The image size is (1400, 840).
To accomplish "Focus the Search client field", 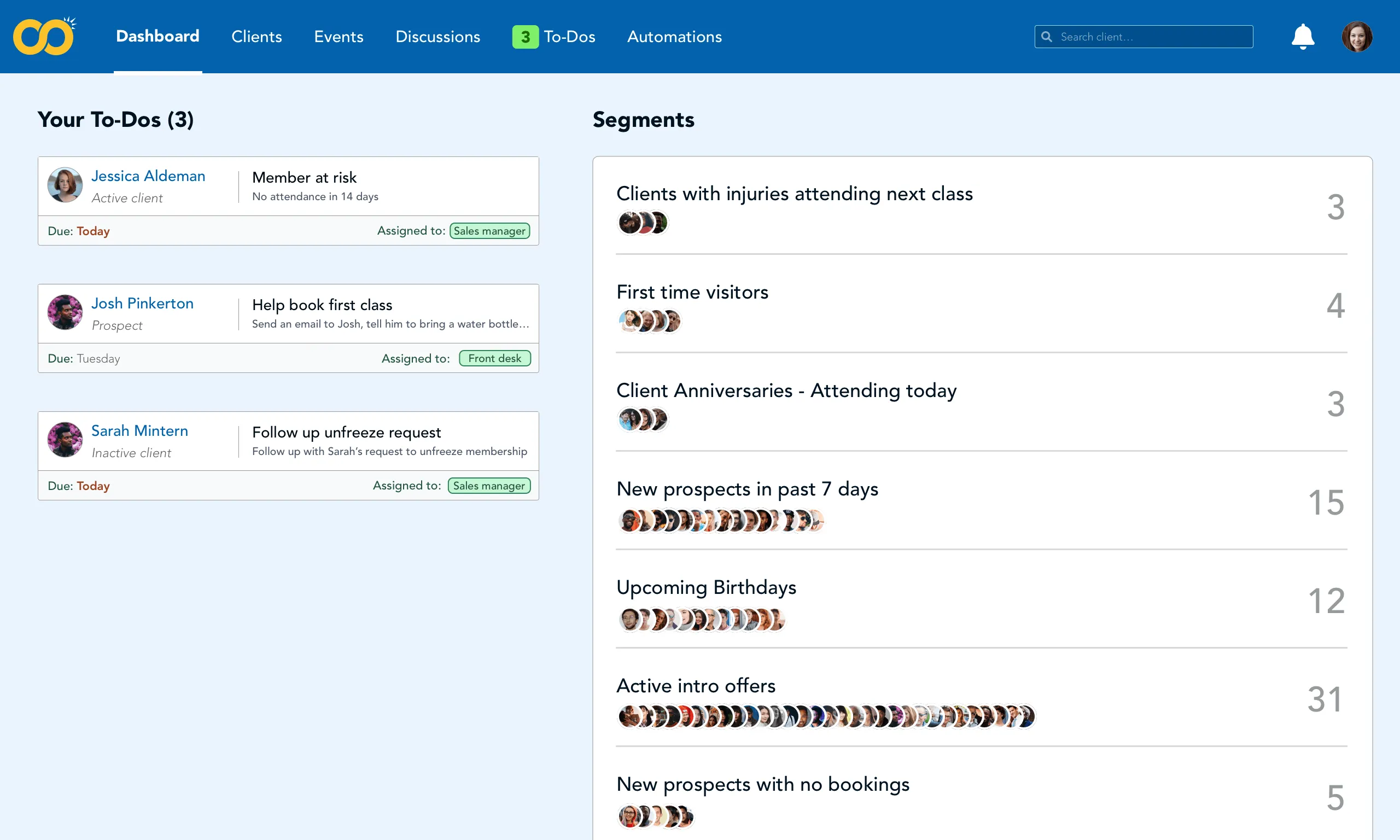I will (x=1143, y=37).
